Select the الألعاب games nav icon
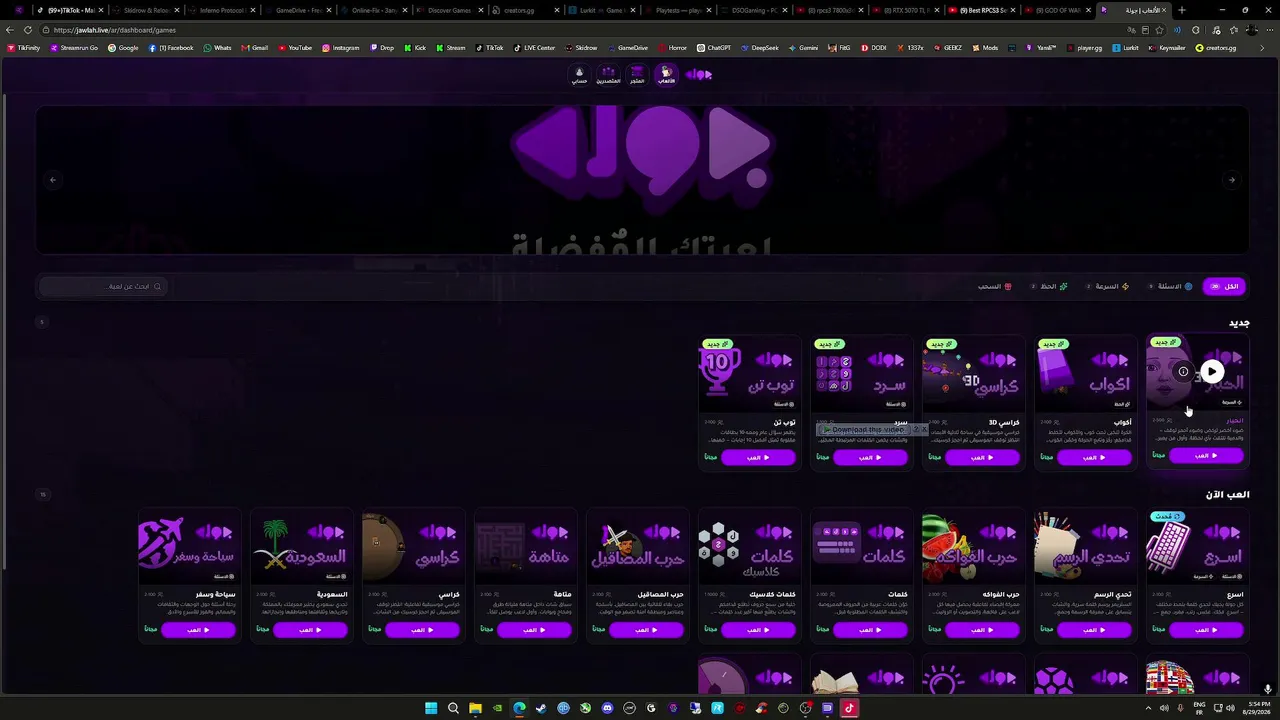Image resolution: width=1280 pixels, height=720 pixels. (x=666, y=75)
